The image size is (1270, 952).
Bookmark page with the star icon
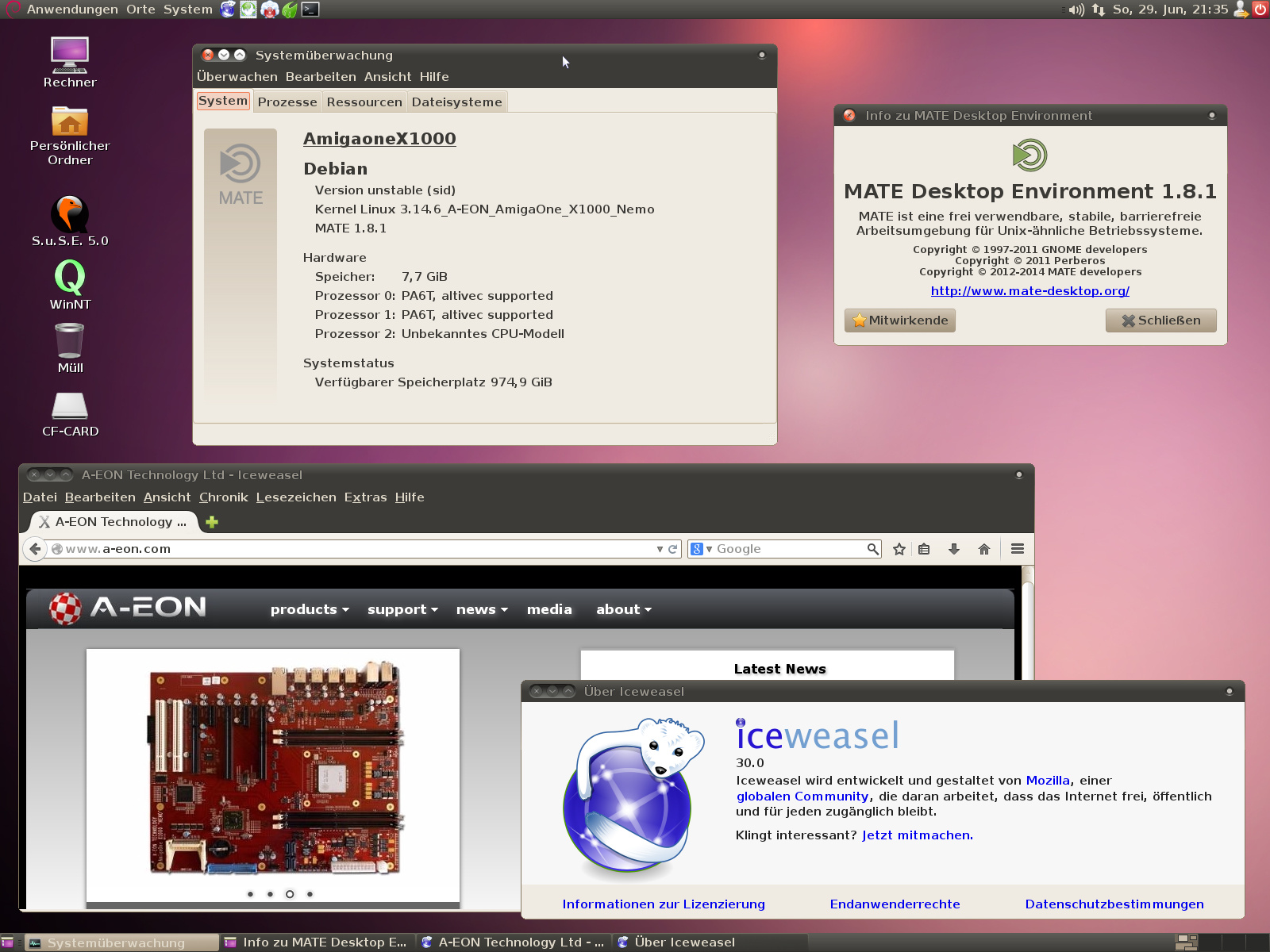[x=899, y=549]
